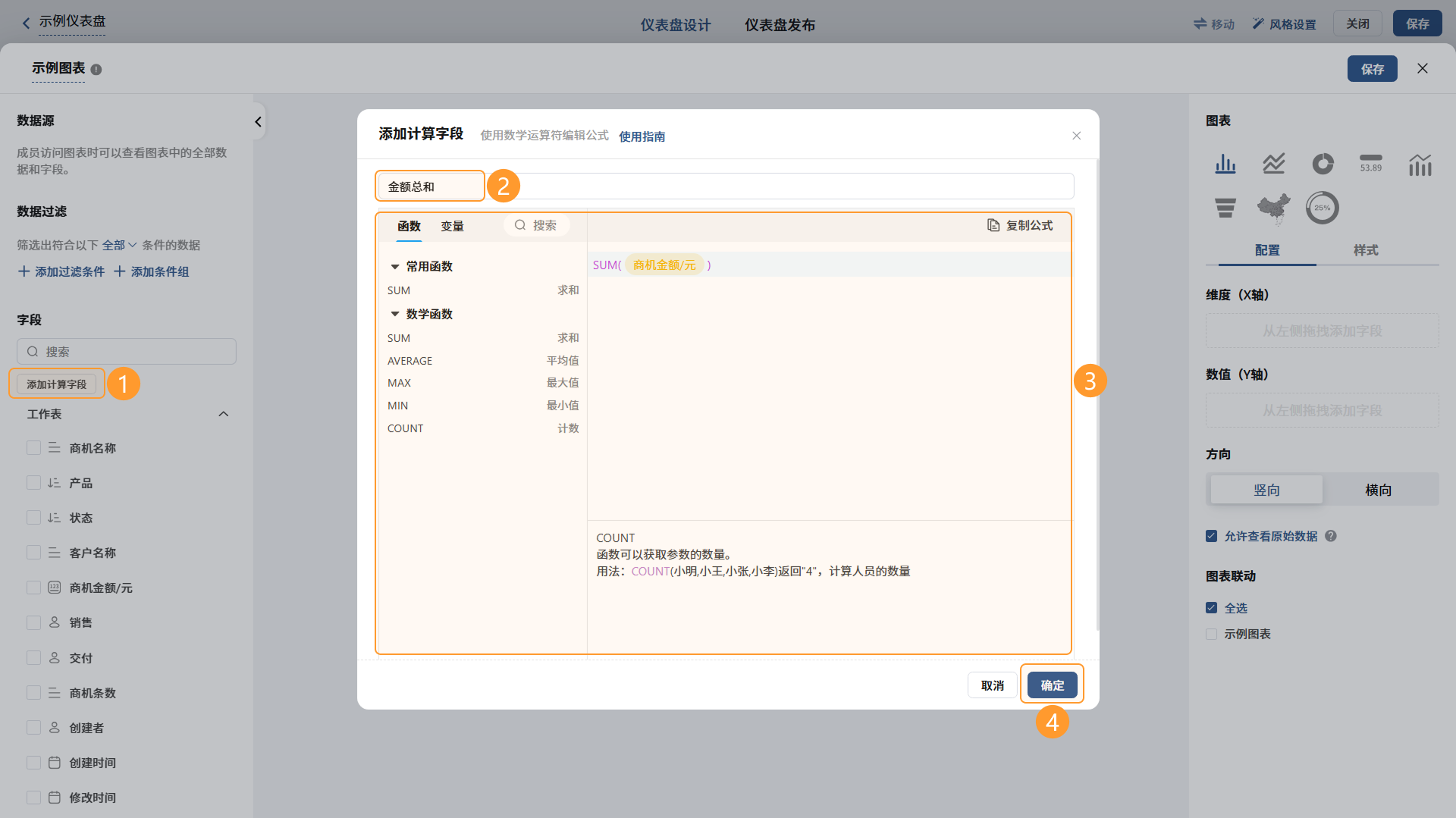Click the top-right 保存 dashboard button
Viewport: 1456px width, 818px height.
point(1417,24)
